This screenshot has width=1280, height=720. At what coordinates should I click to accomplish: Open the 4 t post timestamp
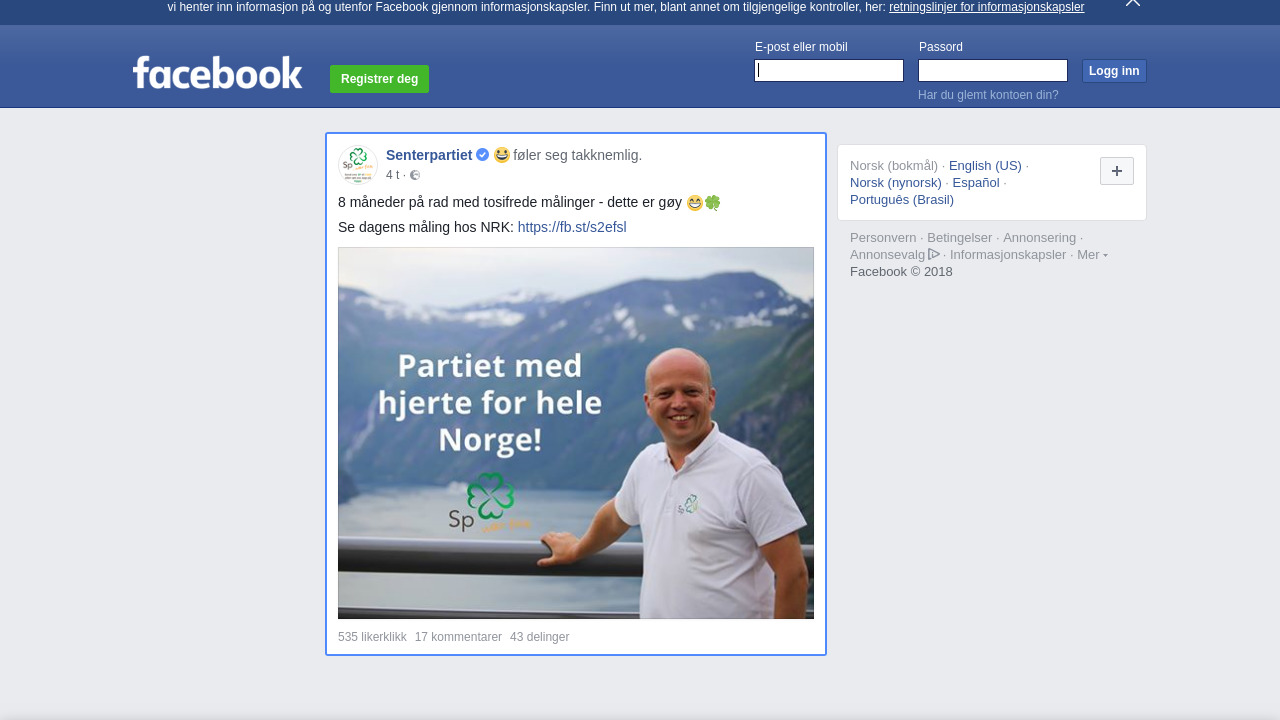tap(392, 175)
